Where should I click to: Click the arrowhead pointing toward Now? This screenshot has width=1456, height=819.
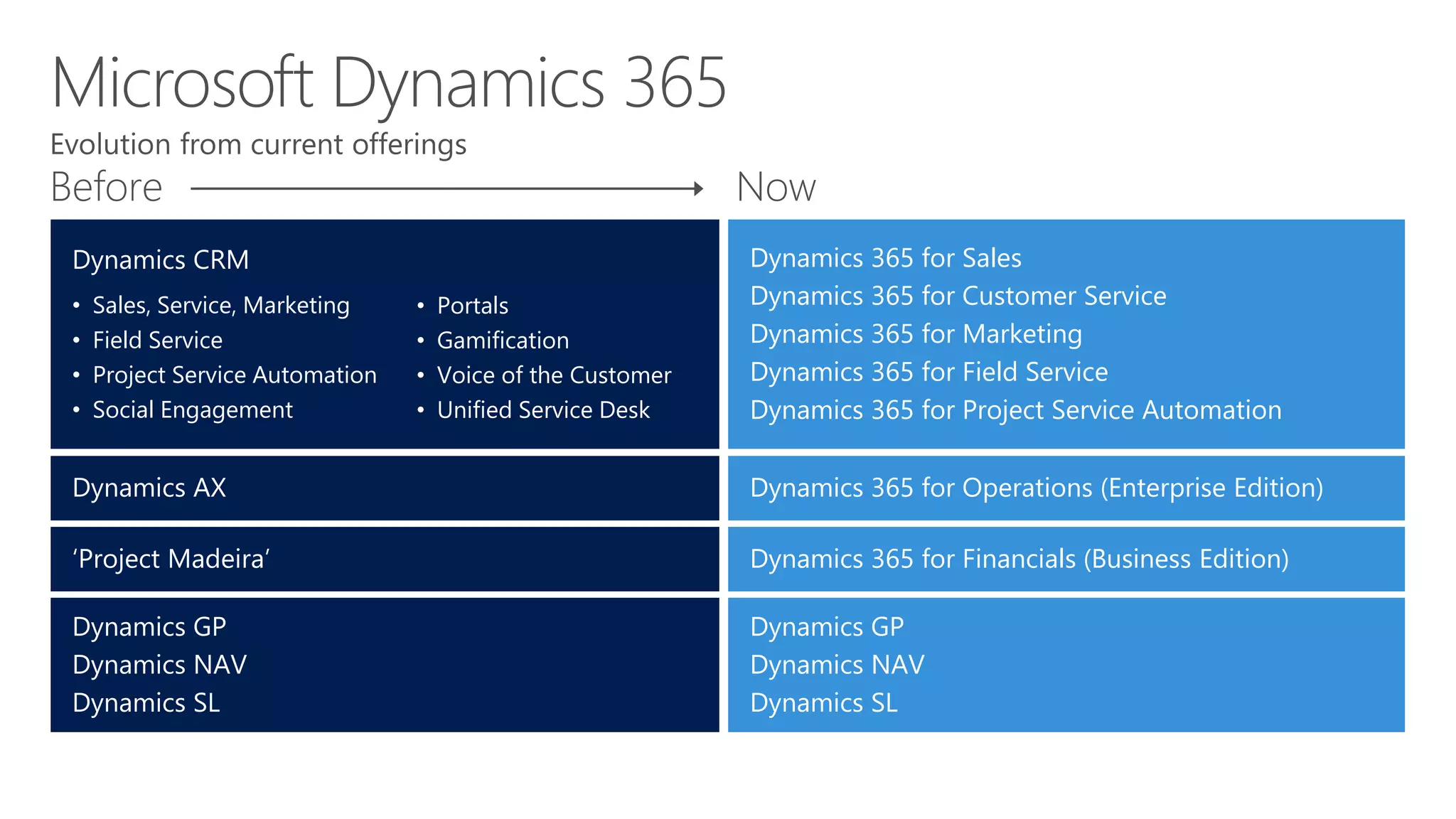[698, 188]
